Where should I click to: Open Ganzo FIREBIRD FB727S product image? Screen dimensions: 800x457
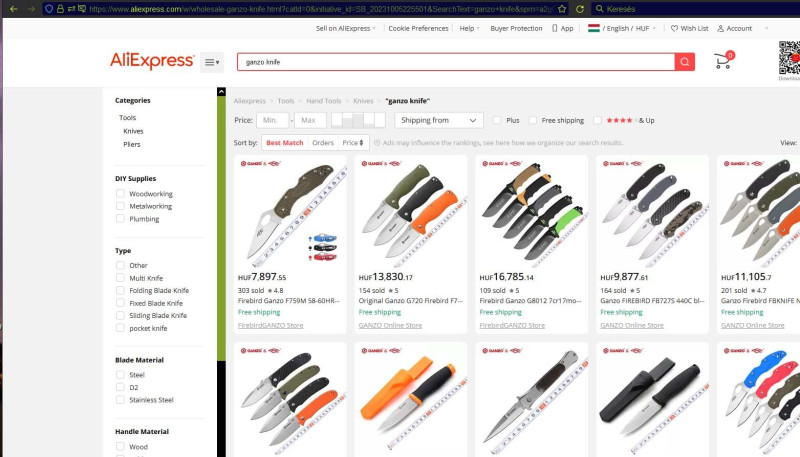653,212
